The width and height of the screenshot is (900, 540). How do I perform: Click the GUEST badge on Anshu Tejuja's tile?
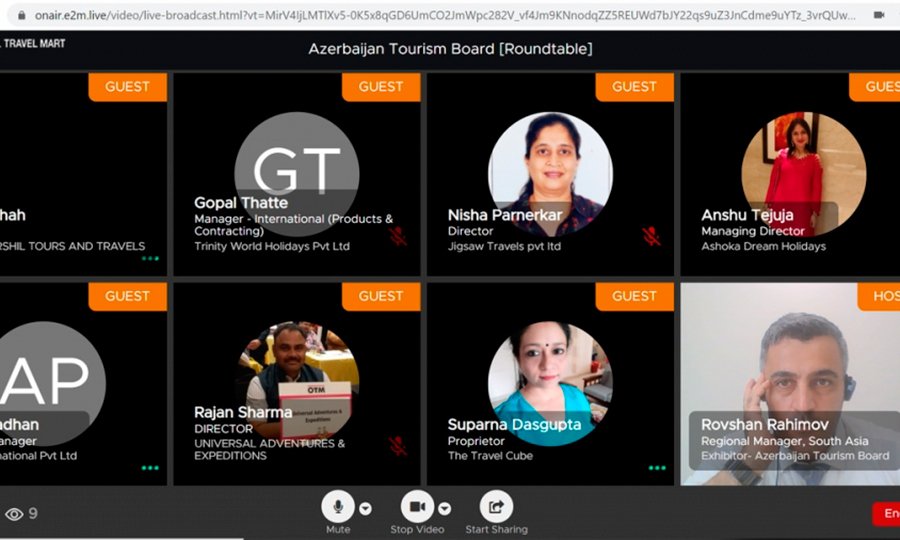coord(875,87)
